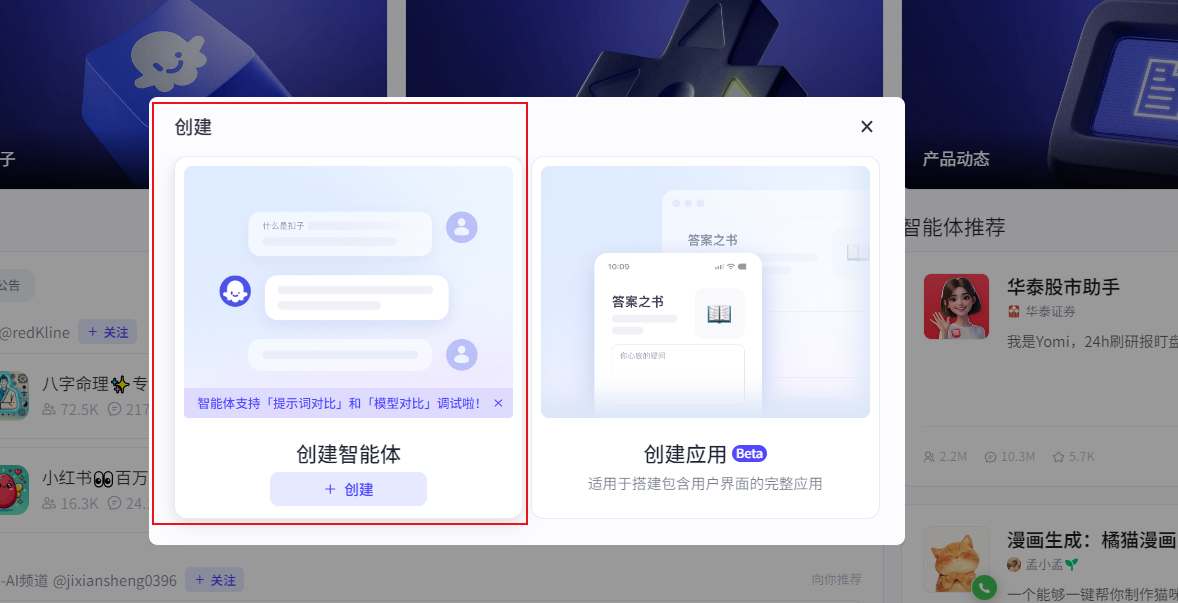Click the chat count icon 10.3M

coord(990,457)
